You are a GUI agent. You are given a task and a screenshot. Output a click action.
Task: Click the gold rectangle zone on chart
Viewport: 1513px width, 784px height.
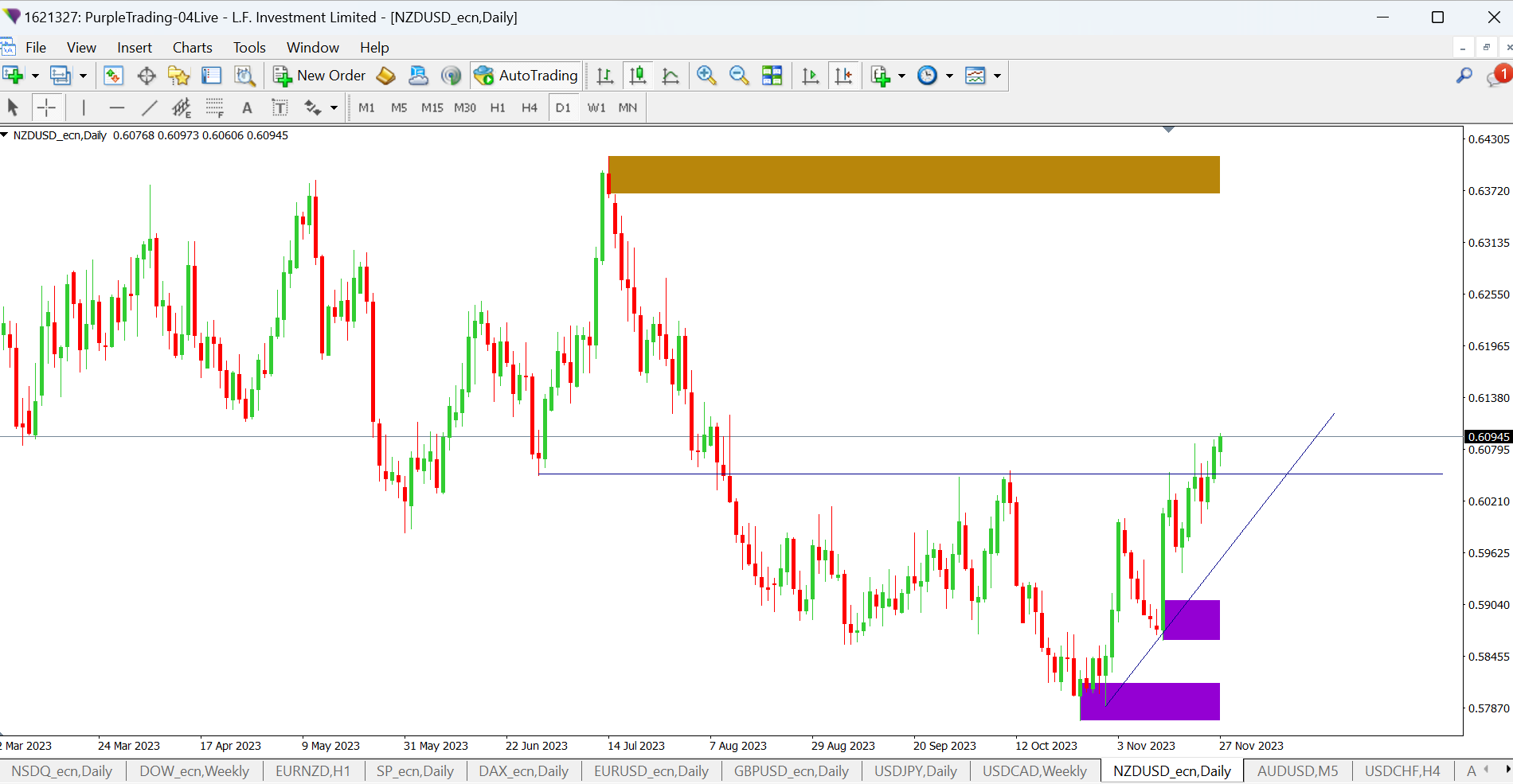(913, 174)
